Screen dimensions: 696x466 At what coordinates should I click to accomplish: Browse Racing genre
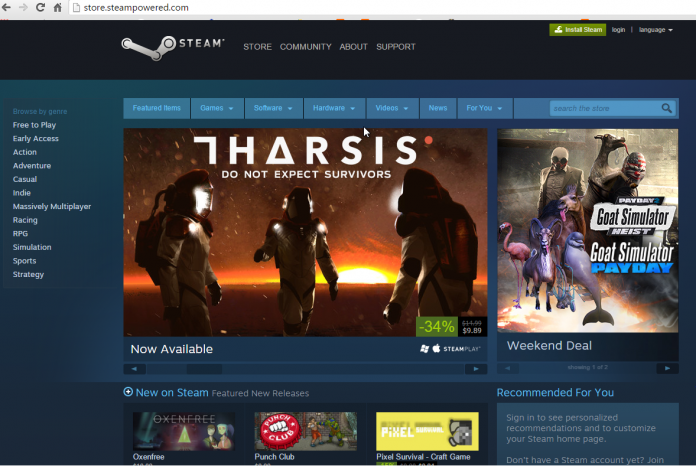tap(25, 220)
